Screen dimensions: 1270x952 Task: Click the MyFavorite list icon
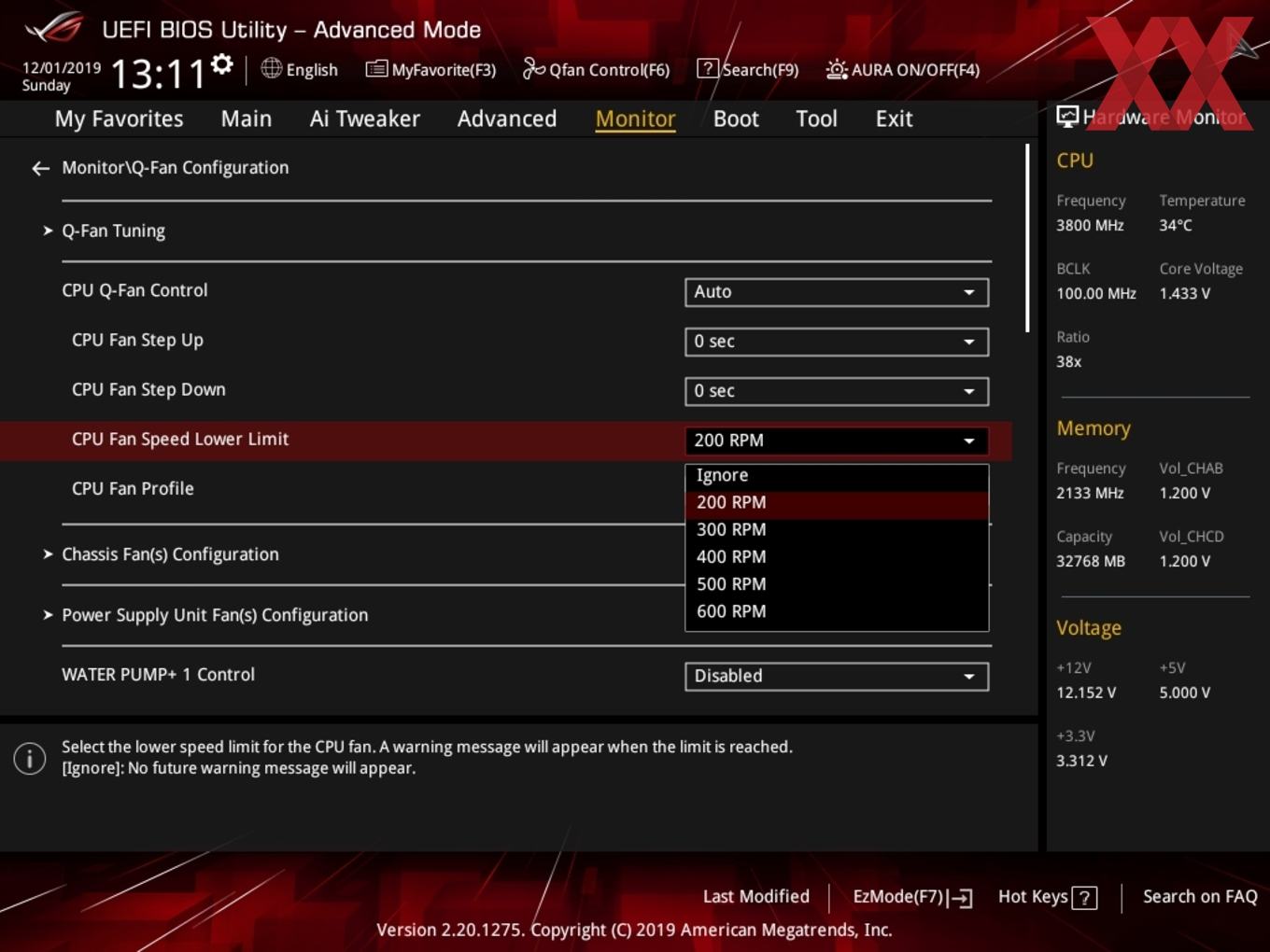point(376,69)
